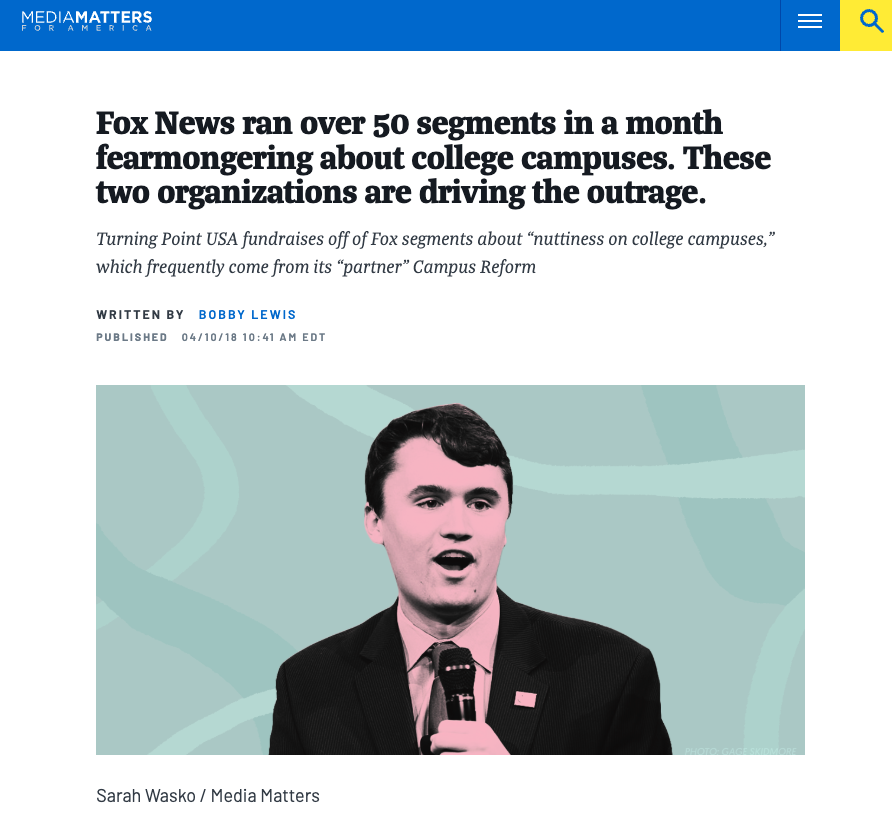Click the red lapel pin on the jacket
892x814 pixels.
tap(525, 698)
